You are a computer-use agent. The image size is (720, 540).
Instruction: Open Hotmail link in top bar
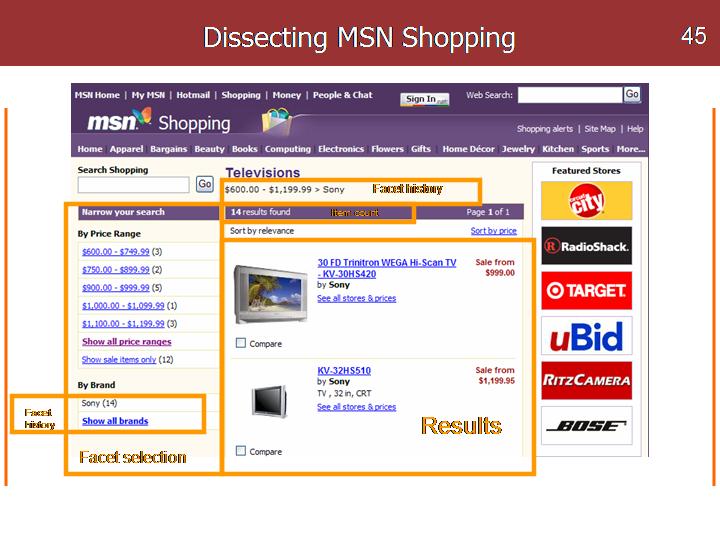[193, 95]
